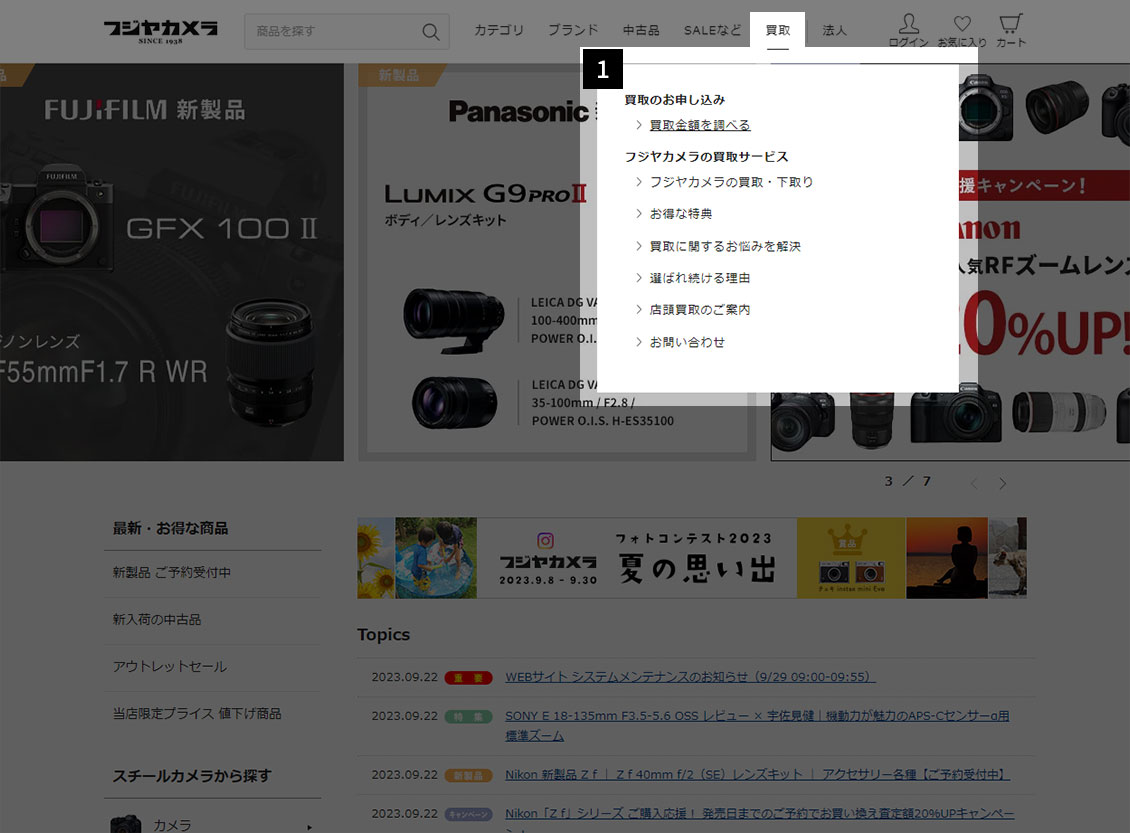Open the 中古品 menu

[641, 30]
